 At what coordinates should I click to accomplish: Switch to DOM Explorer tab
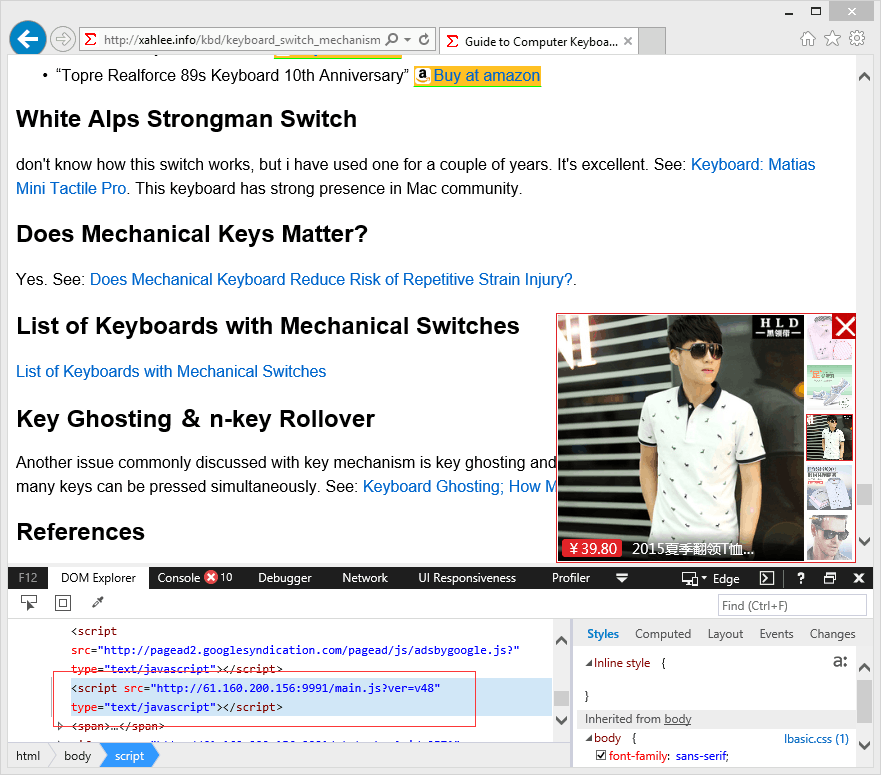[98, 578]
